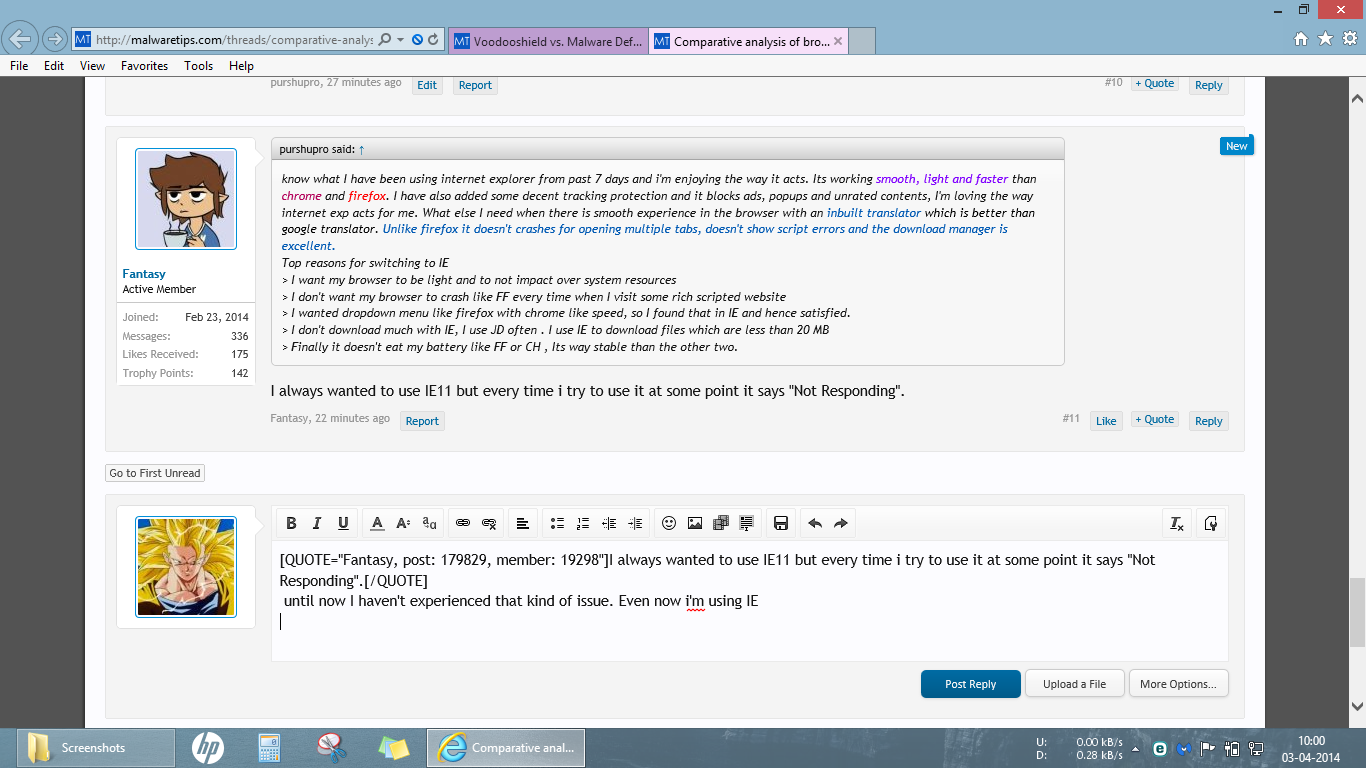Open the Edit menu

pyautogui.click(x=54, y=66)
